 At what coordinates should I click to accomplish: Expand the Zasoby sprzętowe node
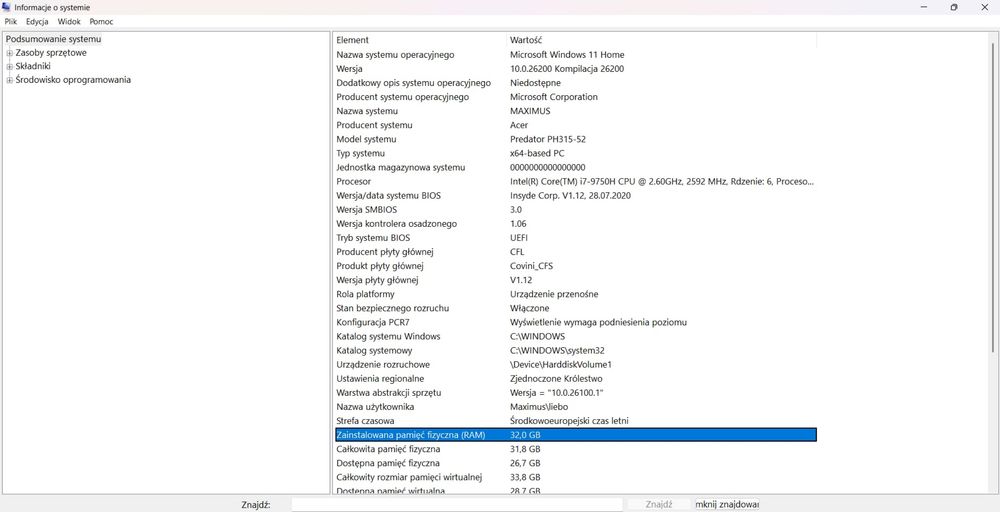click(10, 53)
